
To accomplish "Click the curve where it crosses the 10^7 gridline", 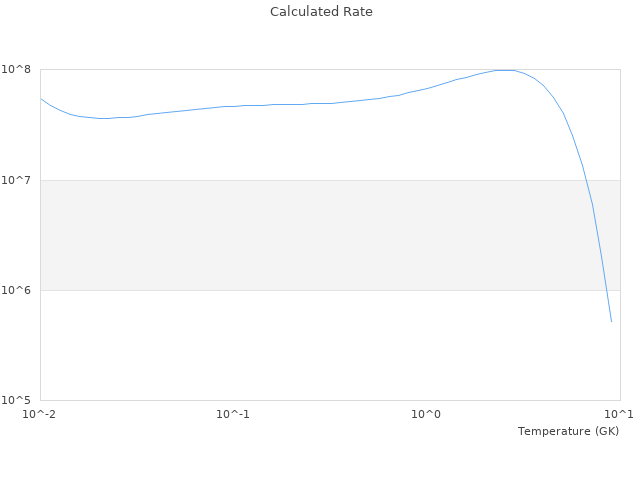I will coord(586,180).
